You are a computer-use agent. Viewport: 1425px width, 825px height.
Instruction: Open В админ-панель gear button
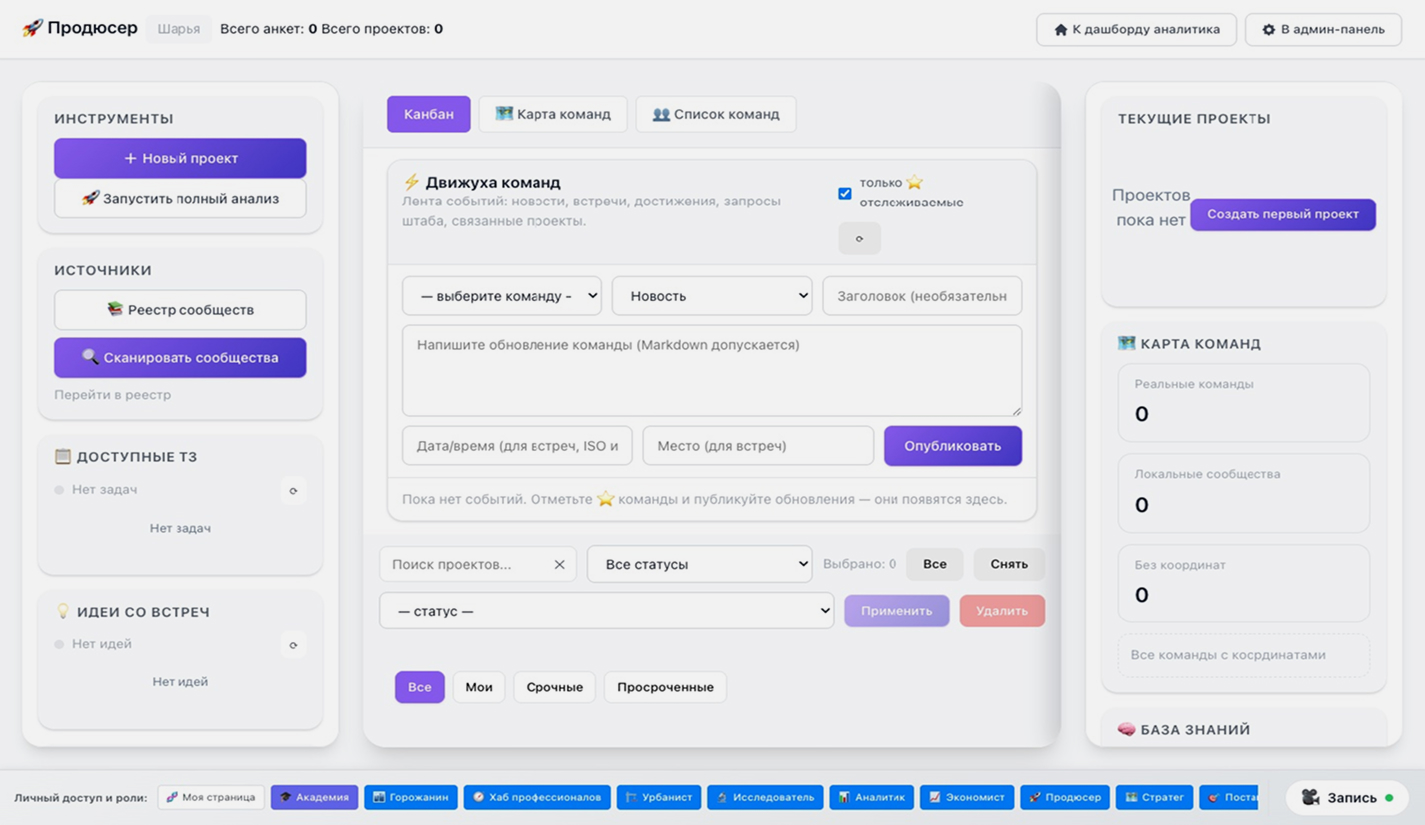(1323, 30)
